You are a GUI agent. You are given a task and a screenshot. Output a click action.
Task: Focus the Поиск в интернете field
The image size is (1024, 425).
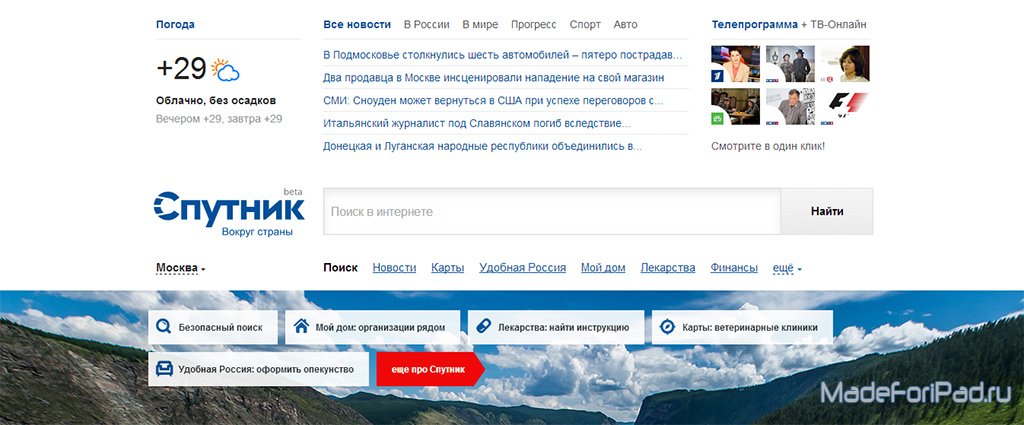(x=552, y=212)
